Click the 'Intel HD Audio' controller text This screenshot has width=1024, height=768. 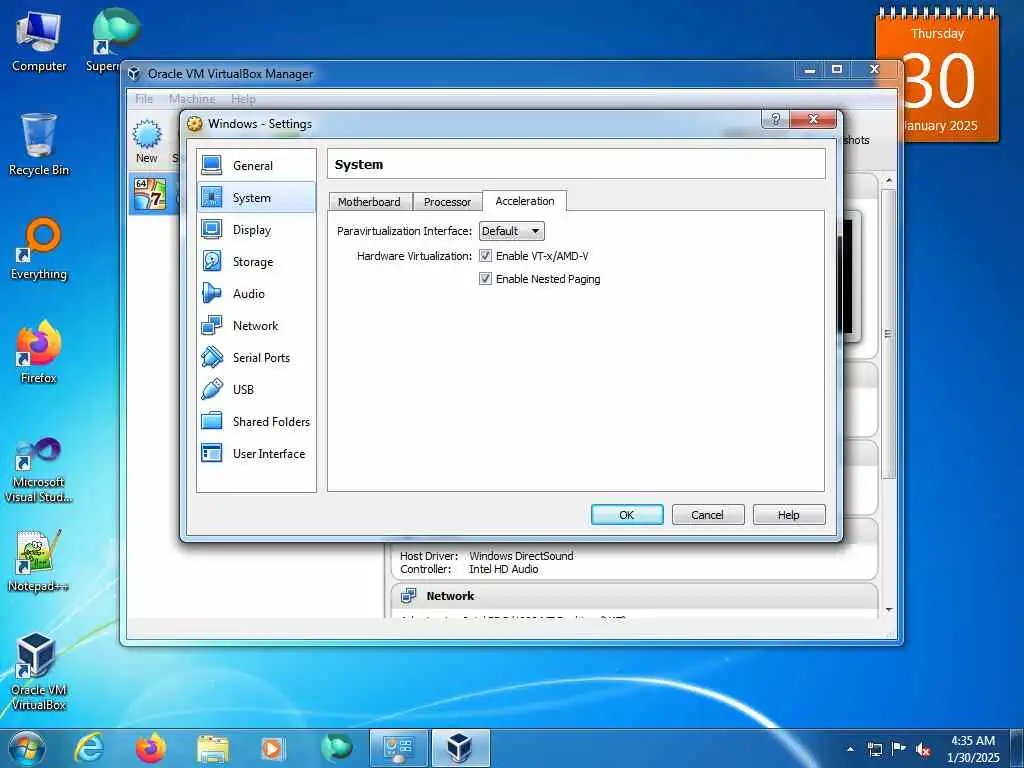pos(504,569)
